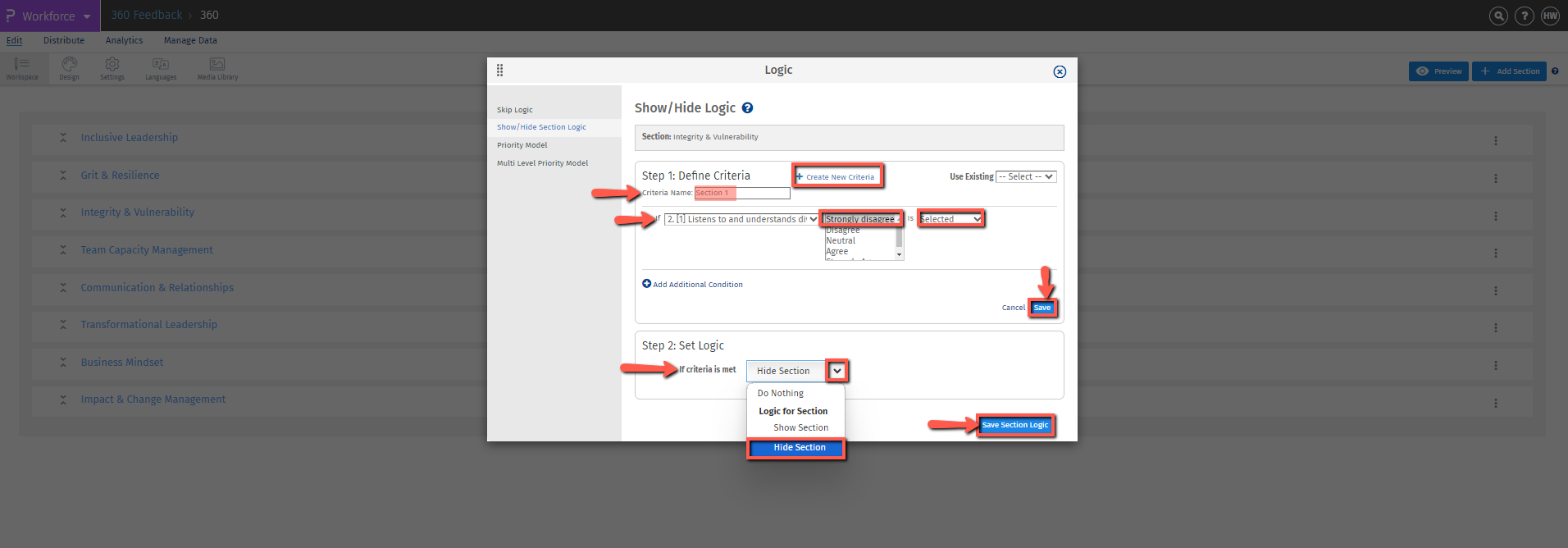
Task: Click the Preview button
Action: (1439, 71)
